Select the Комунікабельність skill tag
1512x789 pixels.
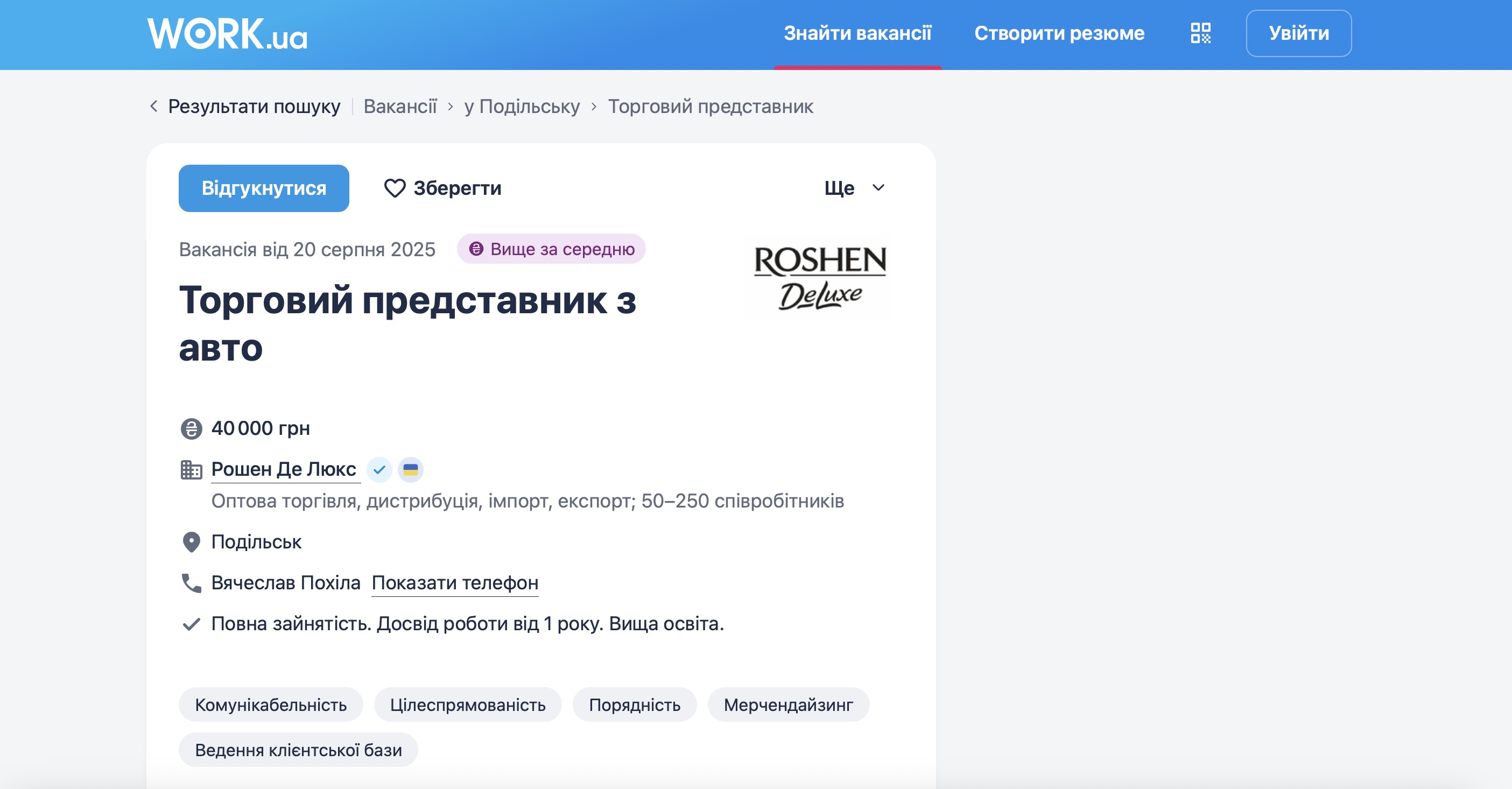coord(271,705)
